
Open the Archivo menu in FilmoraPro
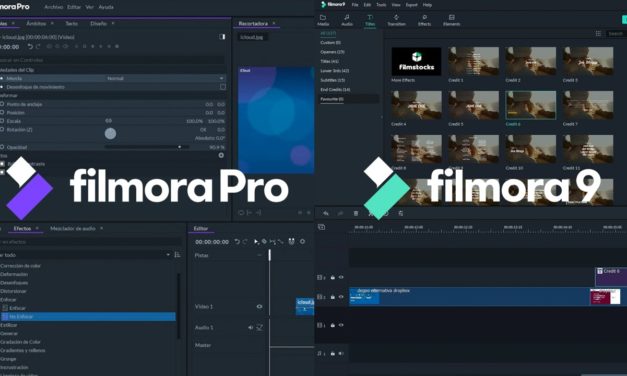point(54,7)
